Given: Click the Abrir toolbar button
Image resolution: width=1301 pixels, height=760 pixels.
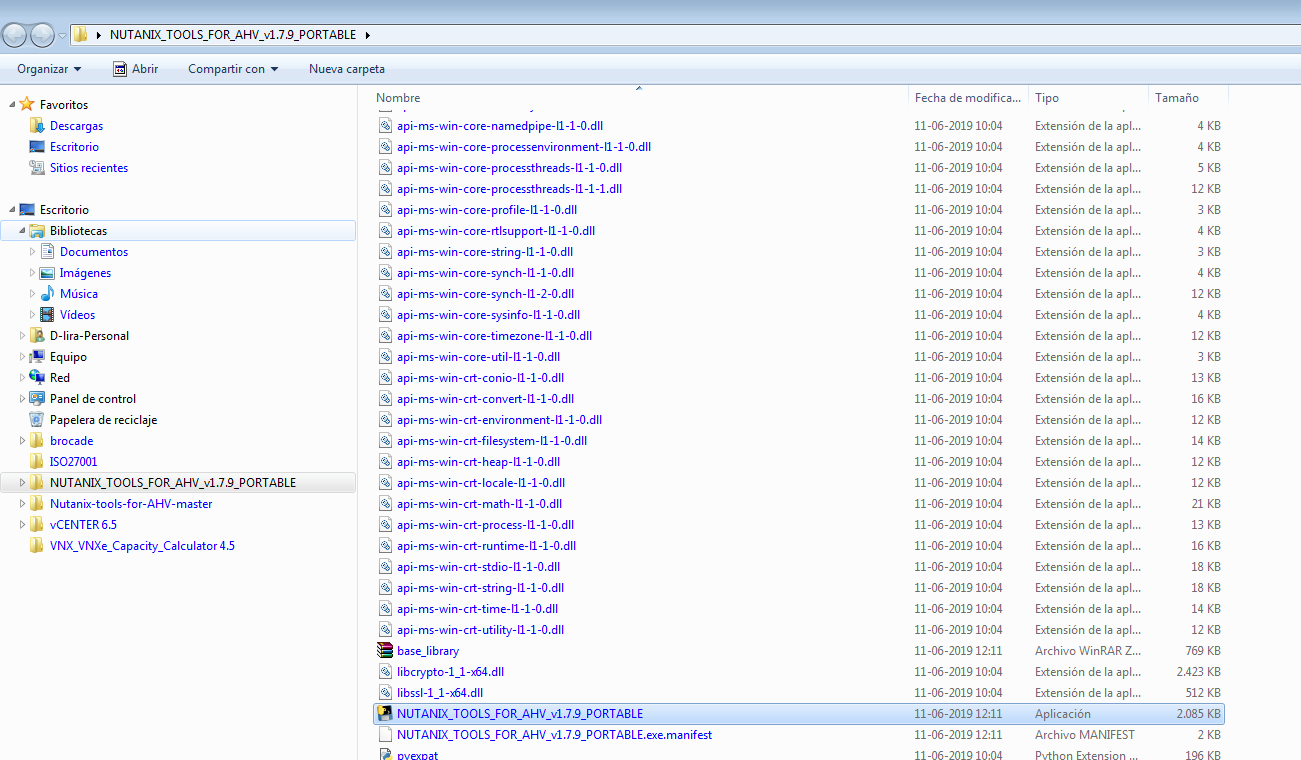Looking at the screenshot, I should click(135, 69).
